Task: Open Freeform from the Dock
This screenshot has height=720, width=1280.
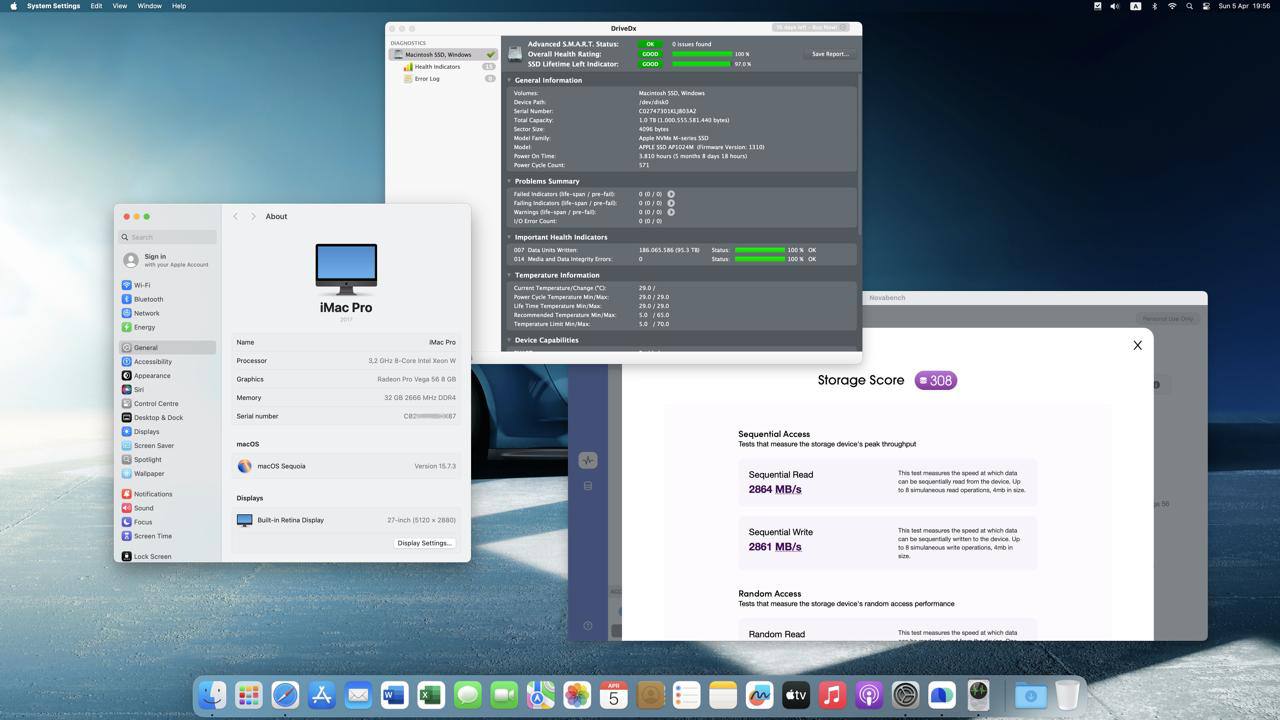Action: point(759,694)
